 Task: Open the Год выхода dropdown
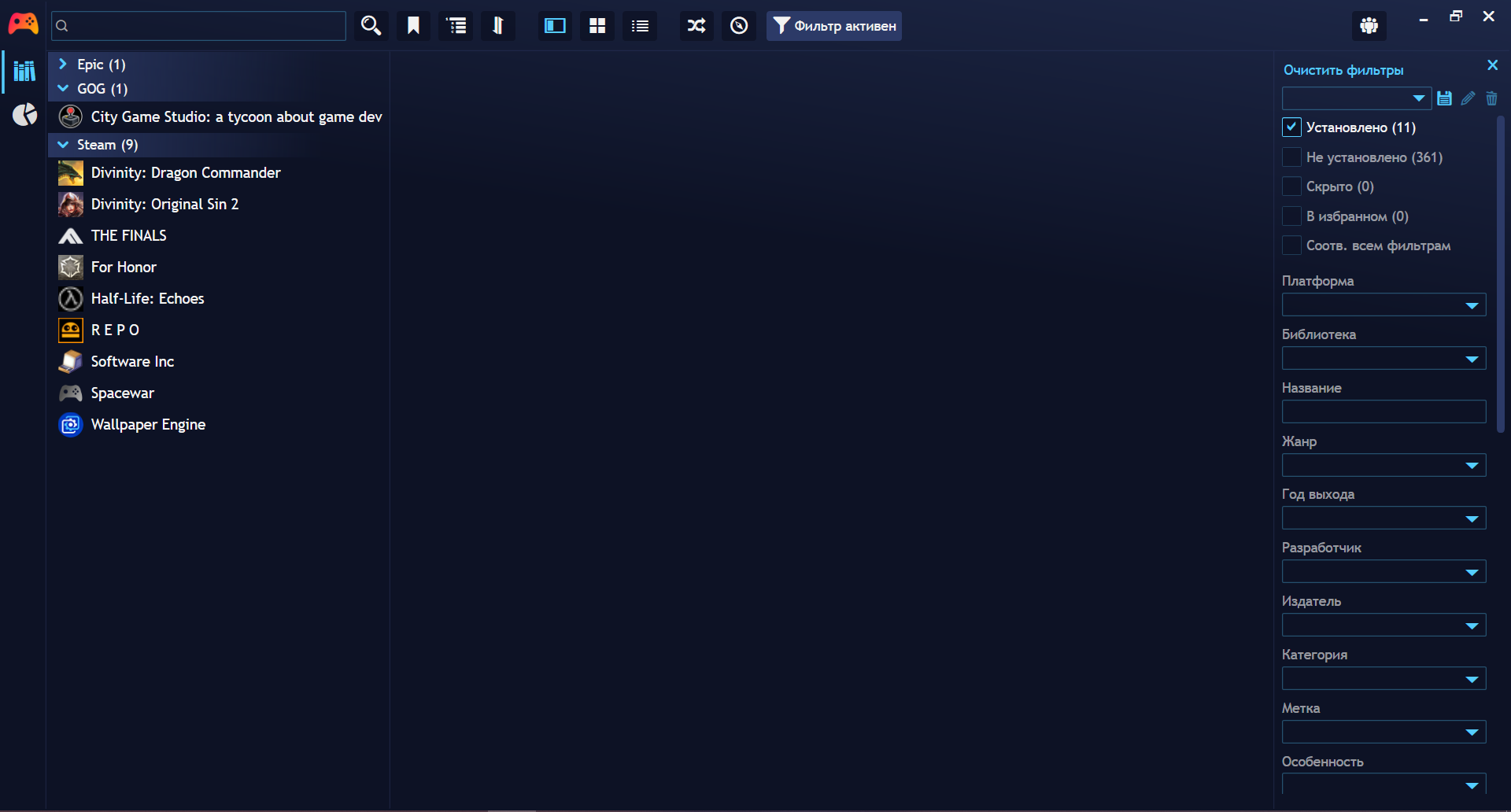click(x=1384, y=519)
